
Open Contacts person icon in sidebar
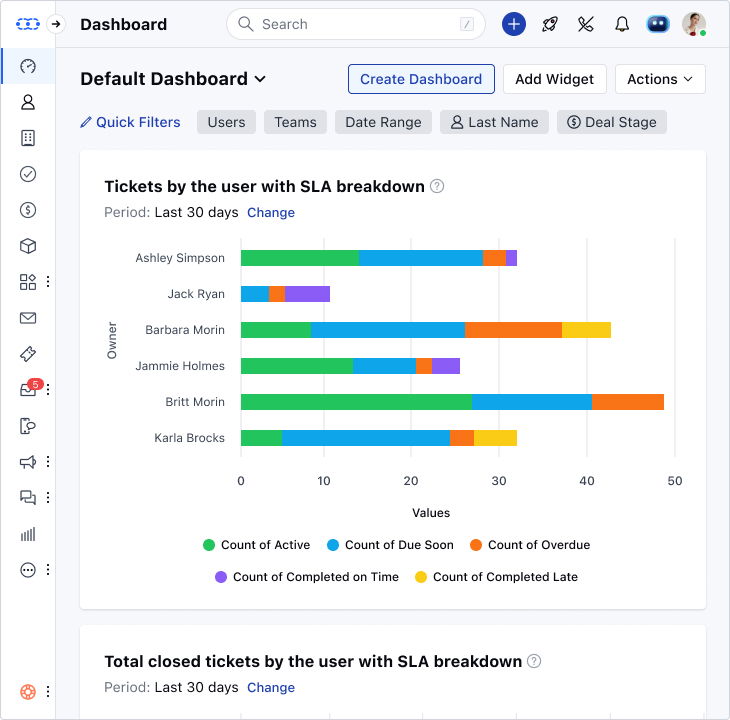(28, 102)
